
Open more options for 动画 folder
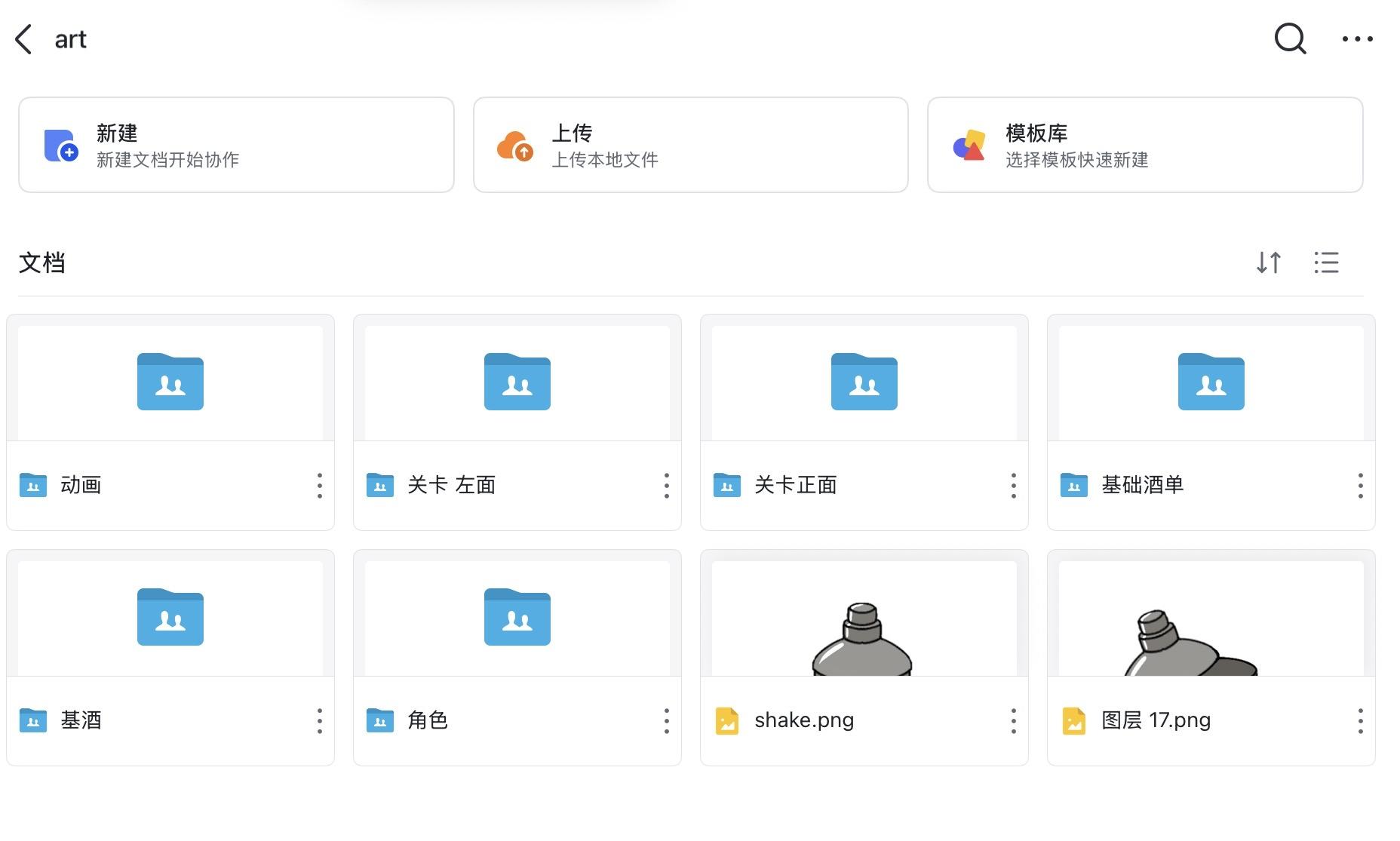point(320,486)
